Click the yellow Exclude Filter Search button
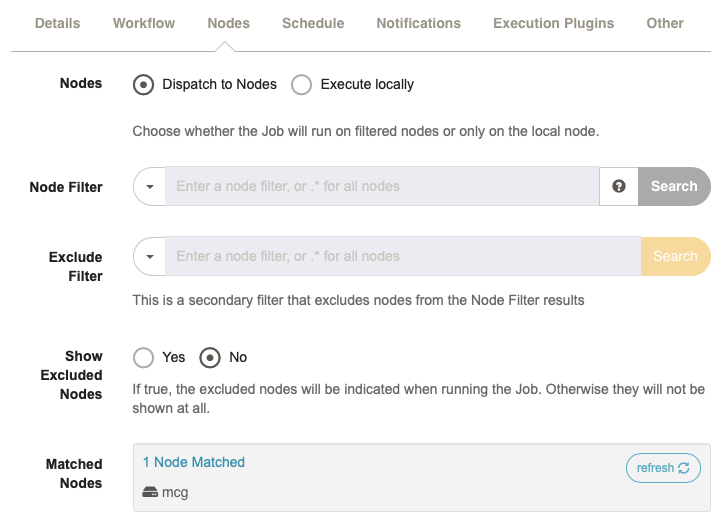 (676, 256)
